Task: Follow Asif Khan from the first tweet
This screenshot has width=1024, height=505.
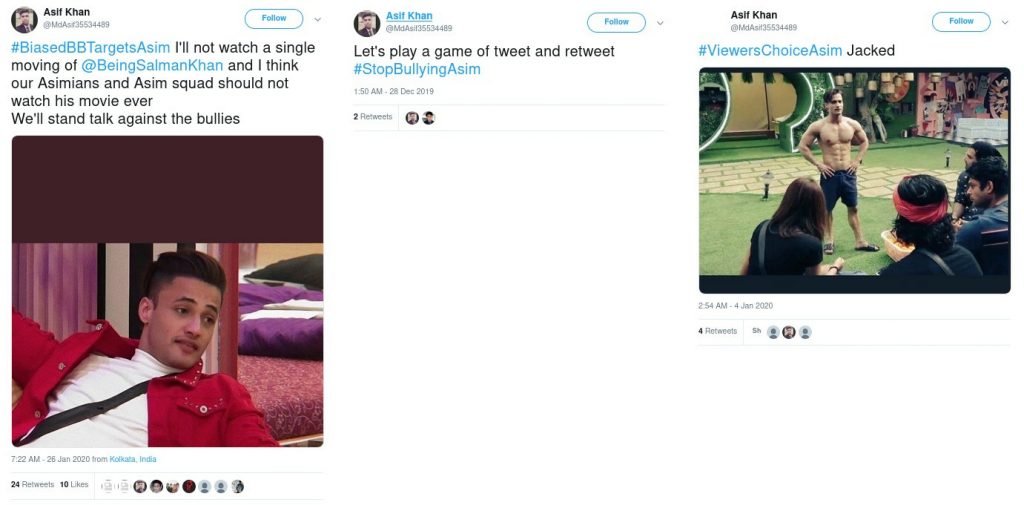Action: [274, 19]
